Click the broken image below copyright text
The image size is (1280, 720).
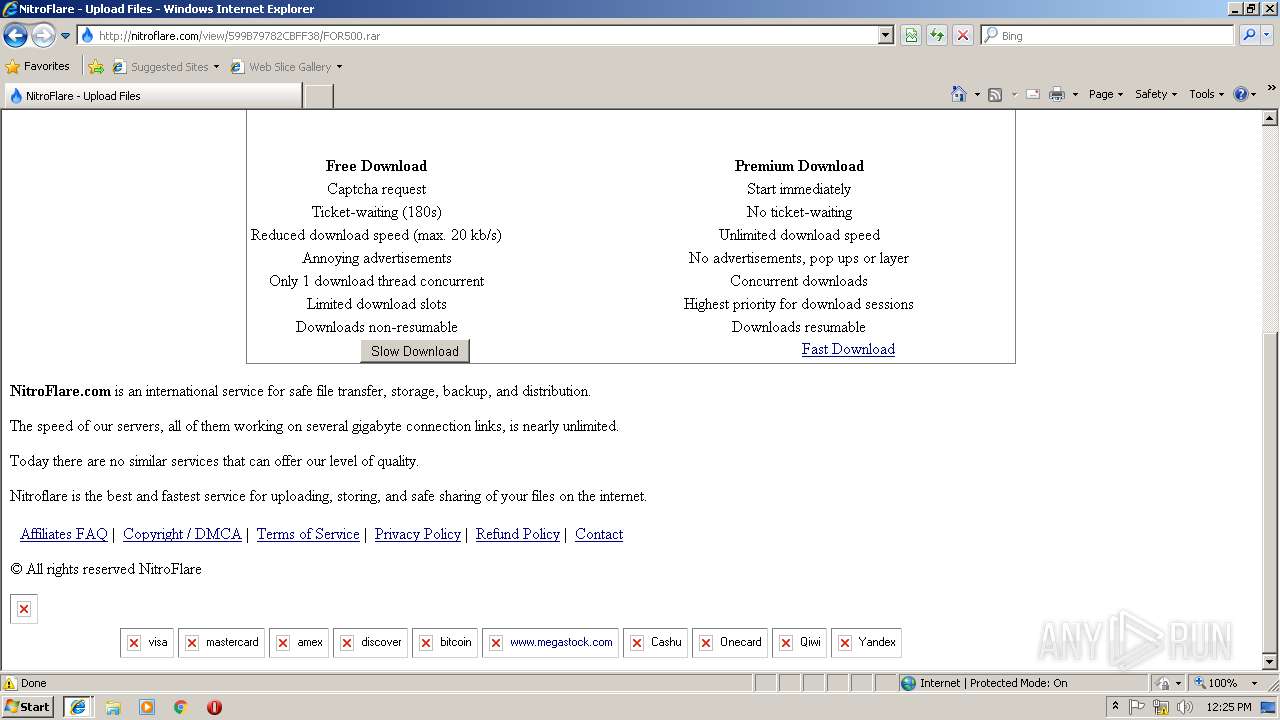pos(24,608)
